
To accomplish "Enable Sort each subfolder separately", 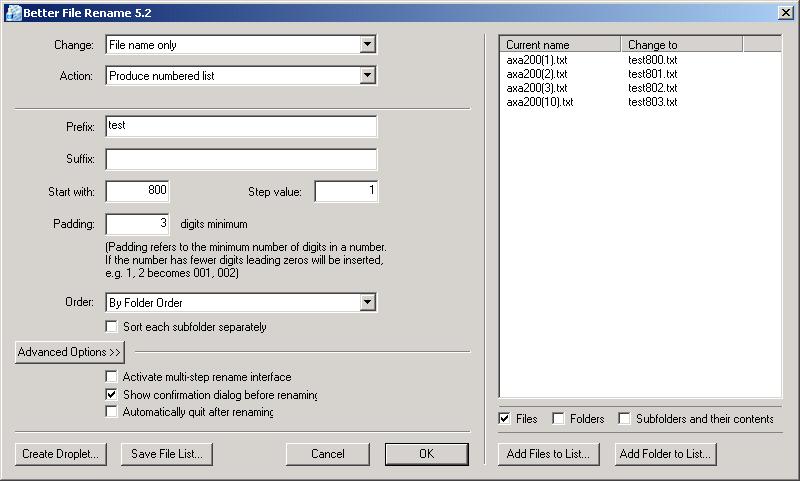I will coord(111,326).
